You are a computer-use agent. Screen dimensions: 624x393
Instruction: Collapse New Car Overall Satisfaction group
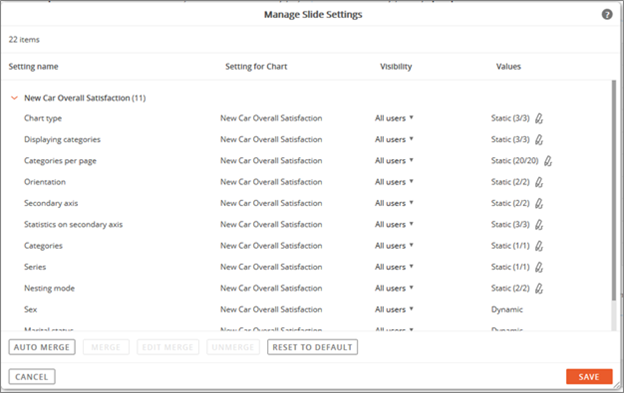click(x=14, y=98)
